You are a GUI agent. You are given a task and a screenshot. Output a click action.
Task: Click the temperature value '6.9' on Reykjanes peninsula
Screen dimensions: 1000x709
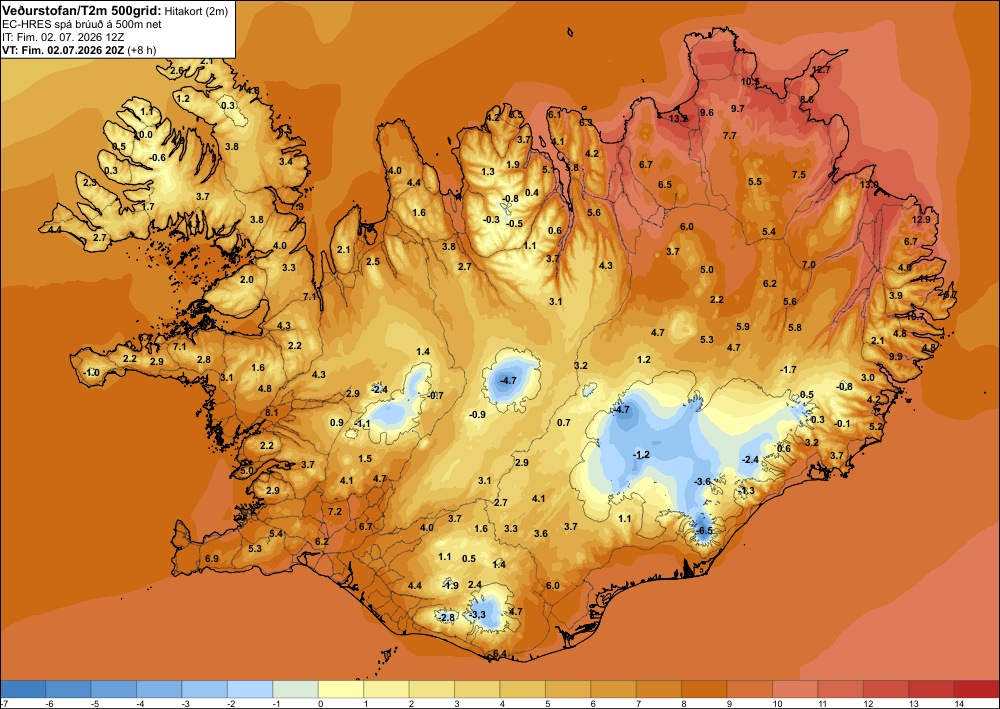[212, 559]
